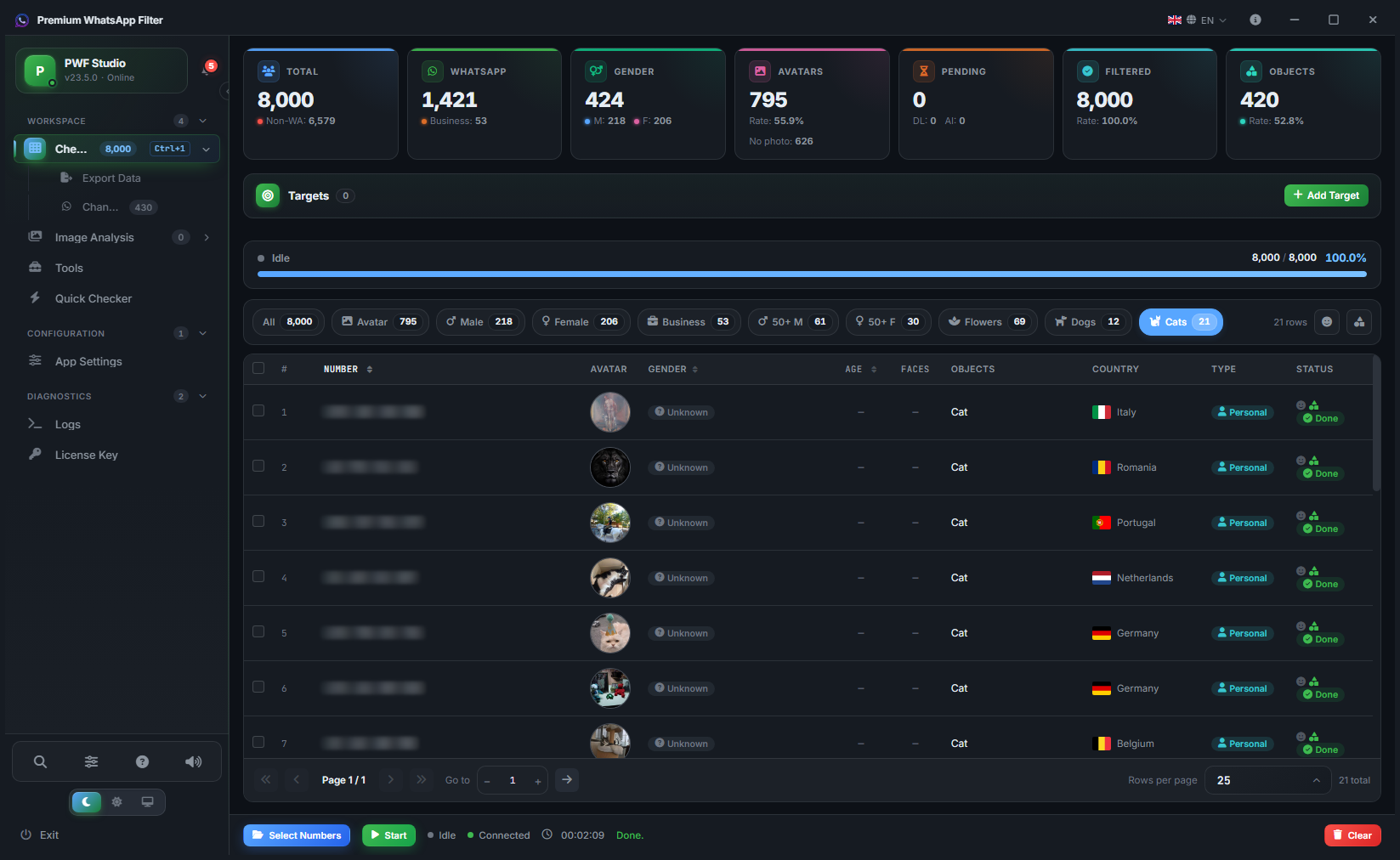Click the smiley face icon near 21 rows
The image size is (1400, 860).
(1327, 322)
